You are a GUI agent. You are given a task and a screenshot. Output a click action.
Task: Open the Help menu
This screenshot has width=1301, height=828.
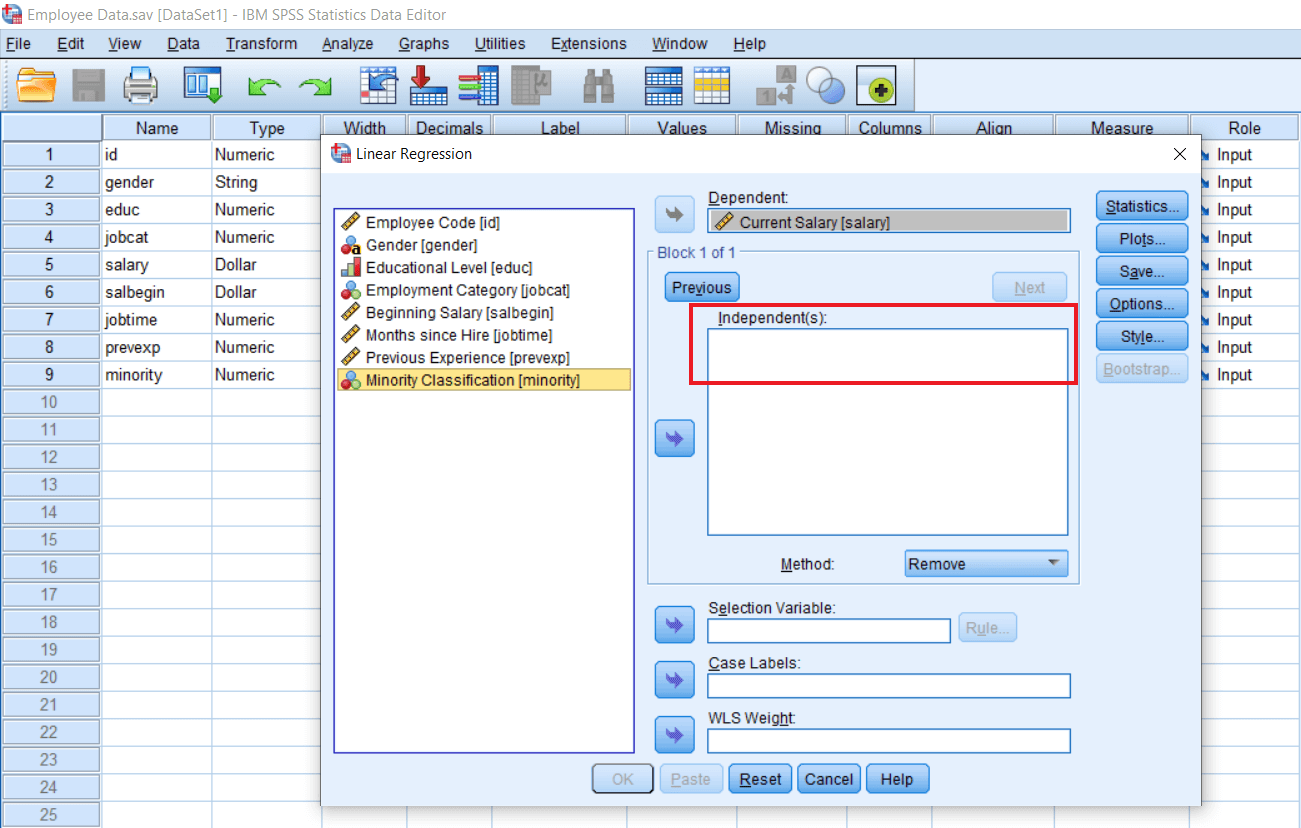pyautogui.click(x=749, y=44)
